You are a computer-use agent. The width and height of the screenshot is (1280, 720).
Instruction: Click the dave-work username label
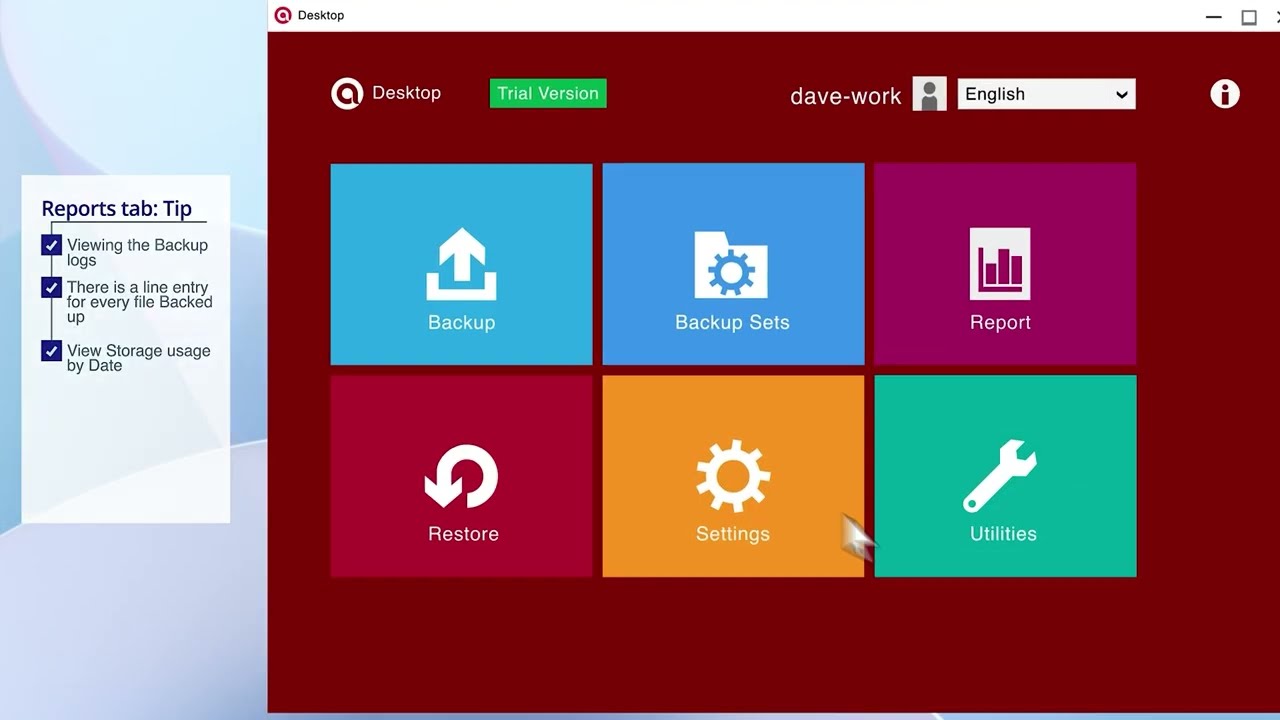tap(845, 96)
